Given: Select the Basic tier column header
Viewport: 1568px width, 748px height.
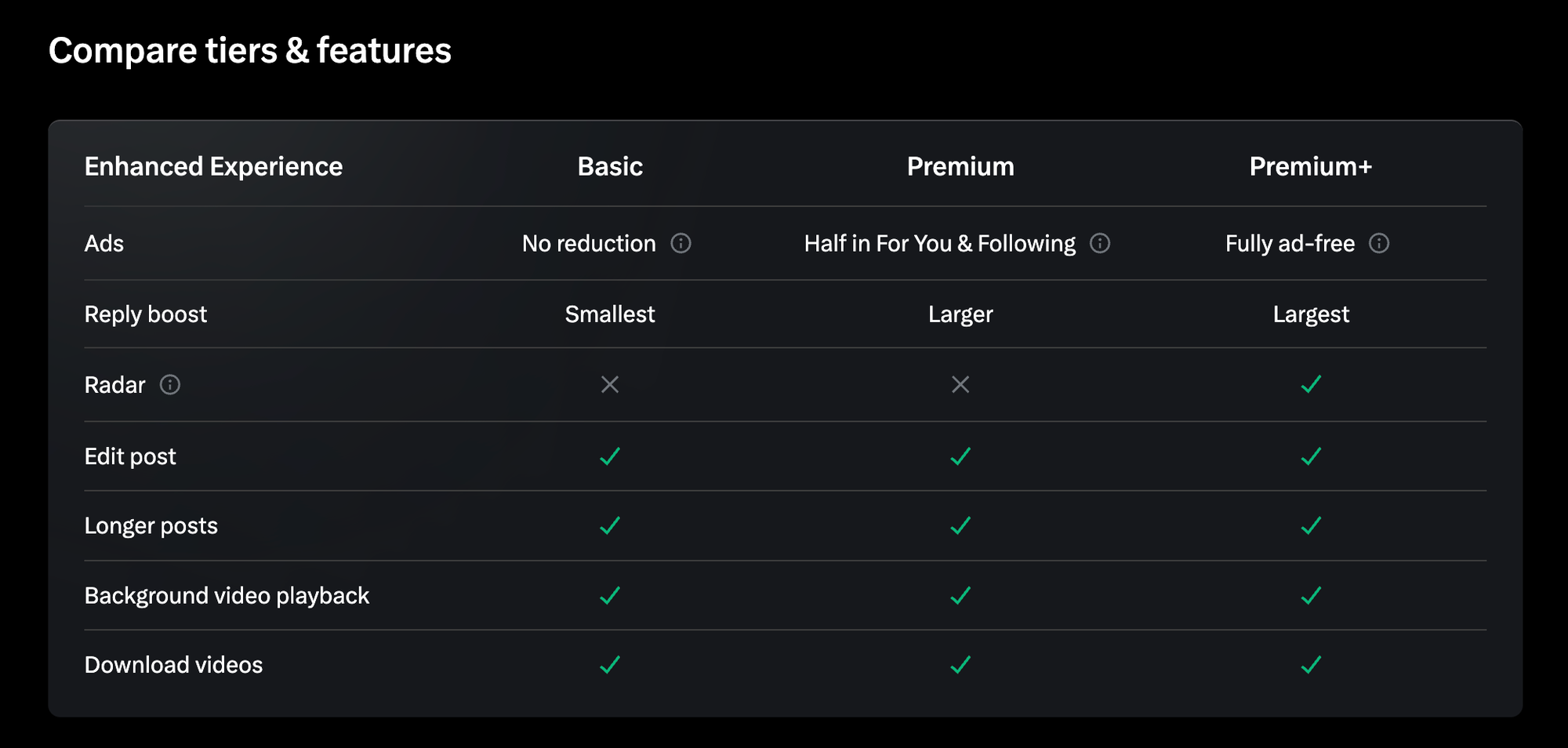Looking at the screenshot, I should [610, 166].
